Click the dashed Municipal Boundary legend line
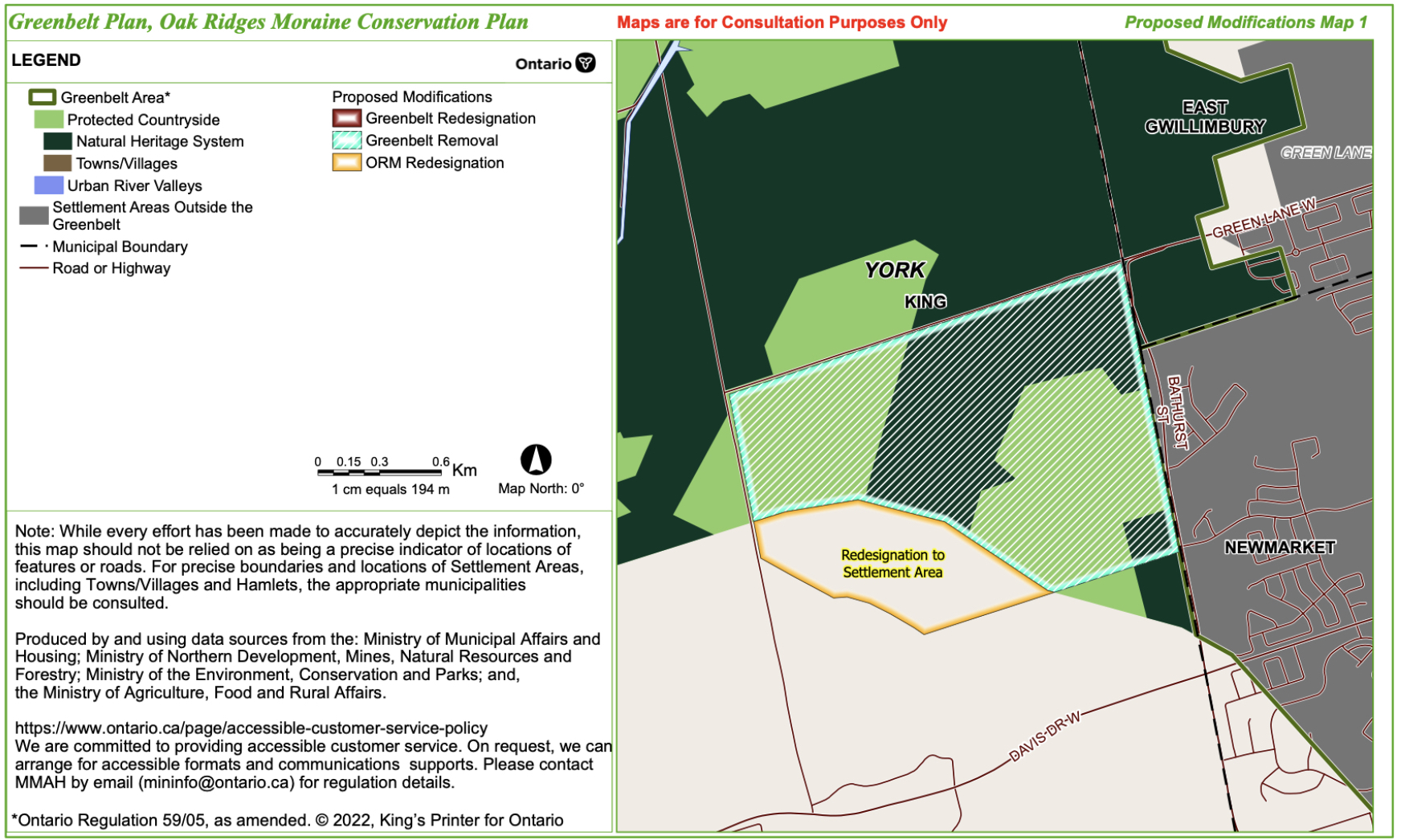Viewport: 1401px width, 840px height. coord(33,247)
